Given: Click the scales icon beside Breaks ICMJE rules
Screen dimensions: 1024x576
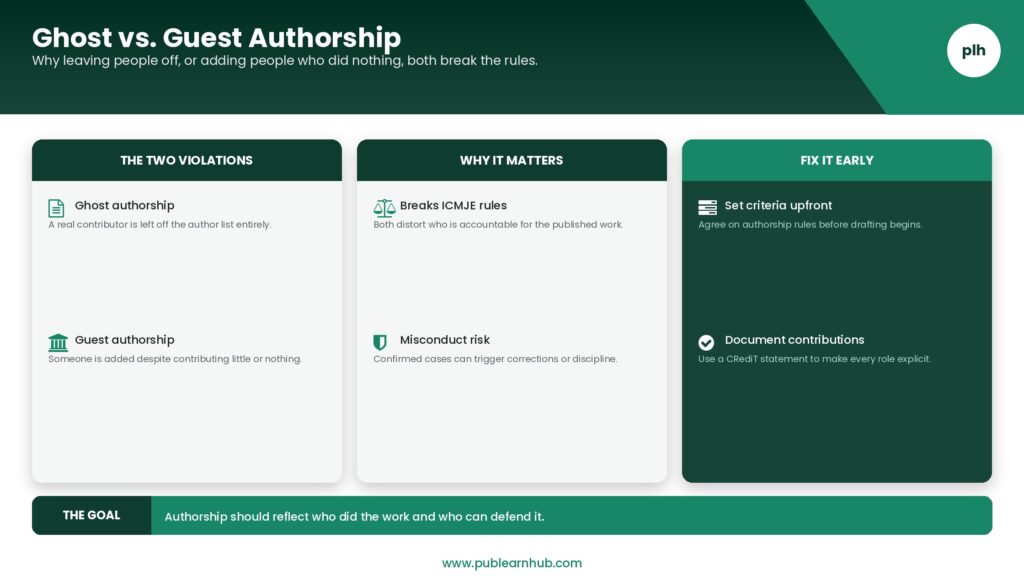Looking at the screenshot, I should click(x=384, y=208).
